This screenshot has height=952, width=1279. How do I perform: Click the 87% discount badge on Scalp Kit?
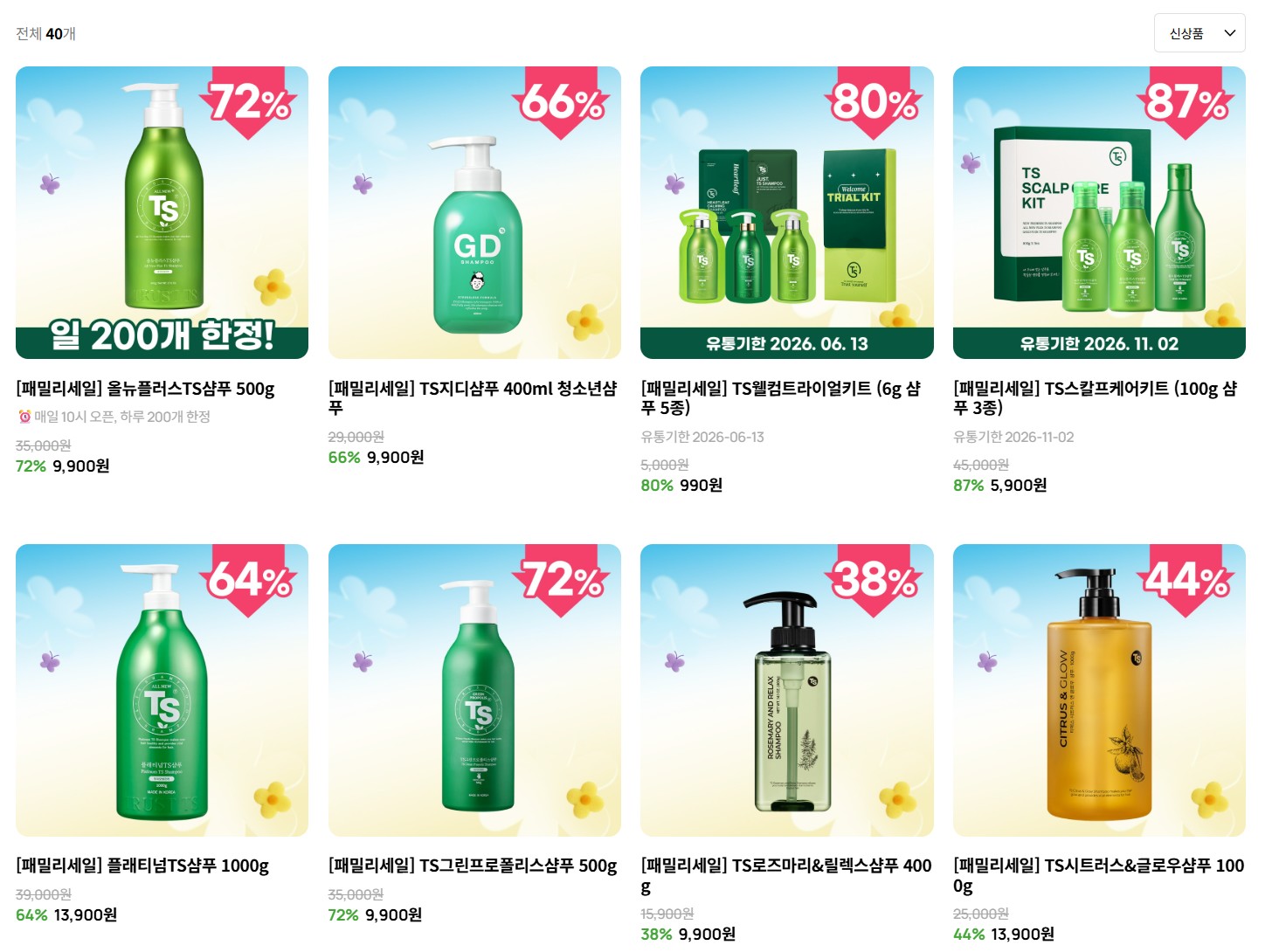(x=1186, y=102)
